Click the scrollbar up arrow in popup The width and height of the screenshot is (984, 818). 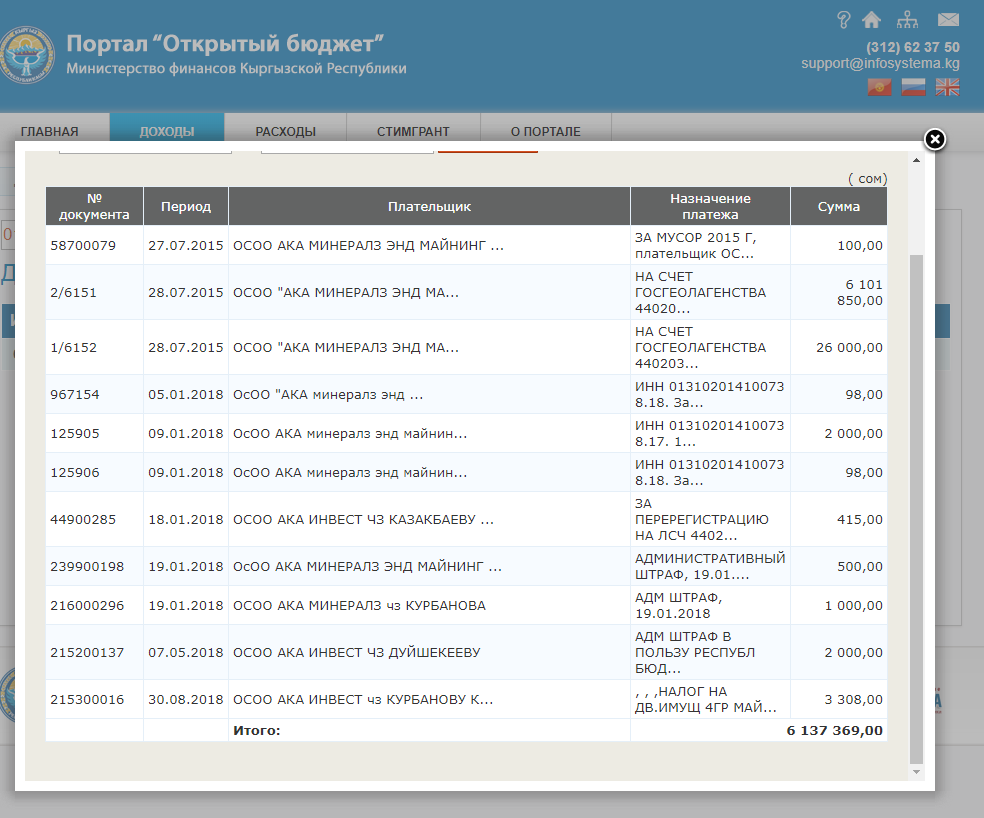coord(917,160)
